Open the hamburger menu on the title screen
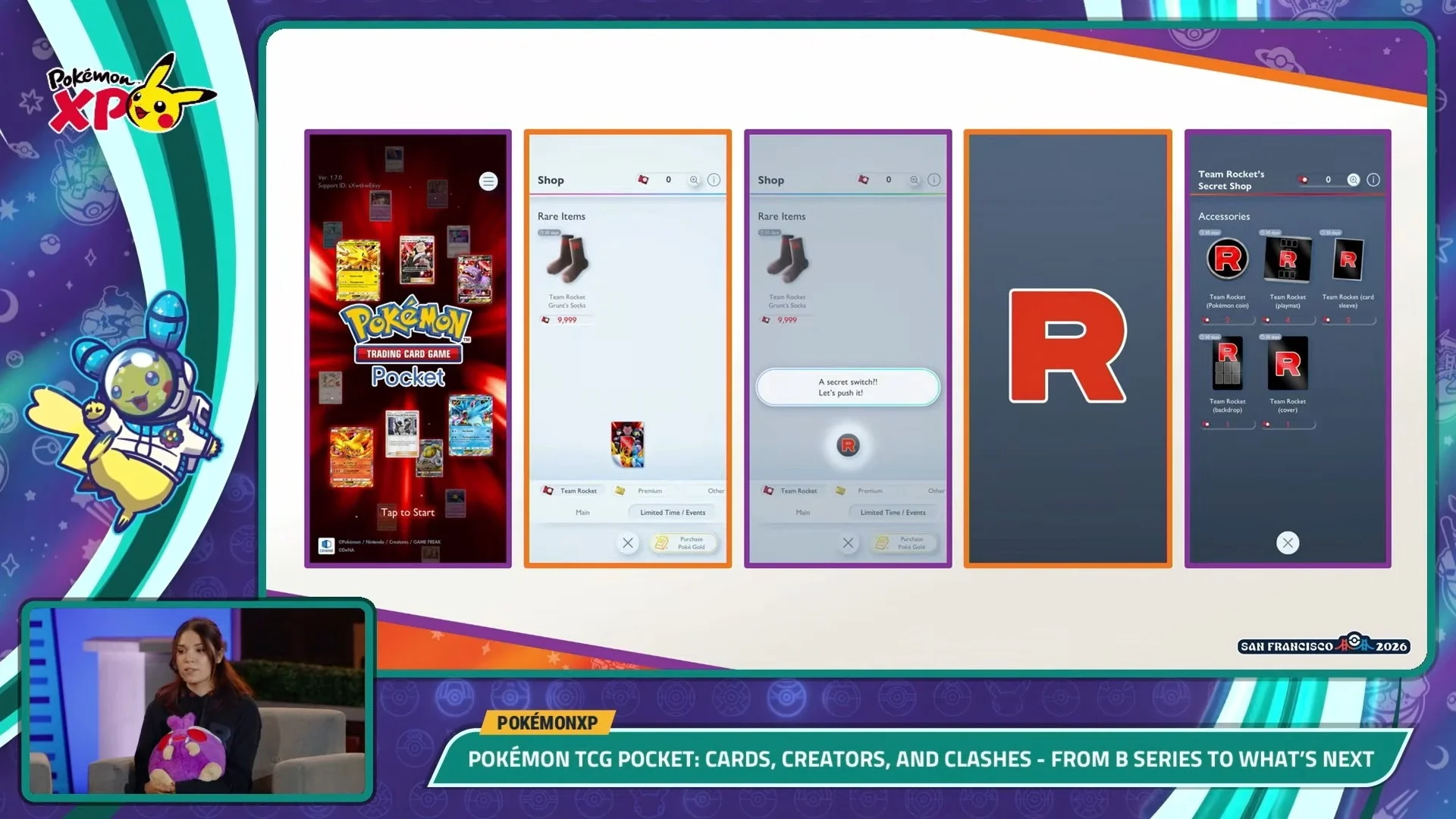 coord(488,181)
